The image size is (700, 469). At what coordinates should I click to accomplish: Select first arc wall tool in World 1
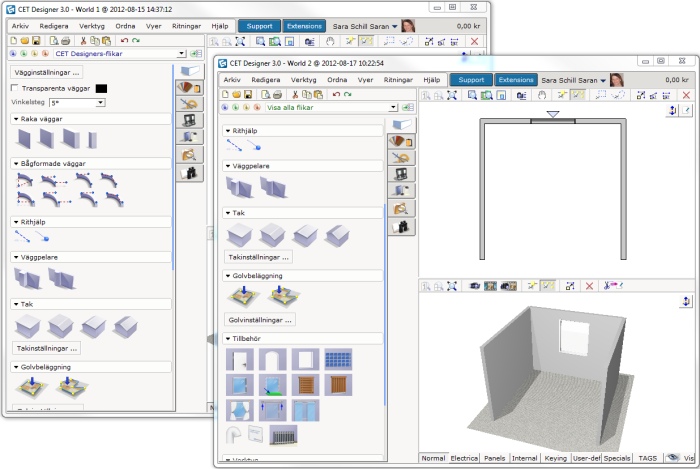(24, 180)
